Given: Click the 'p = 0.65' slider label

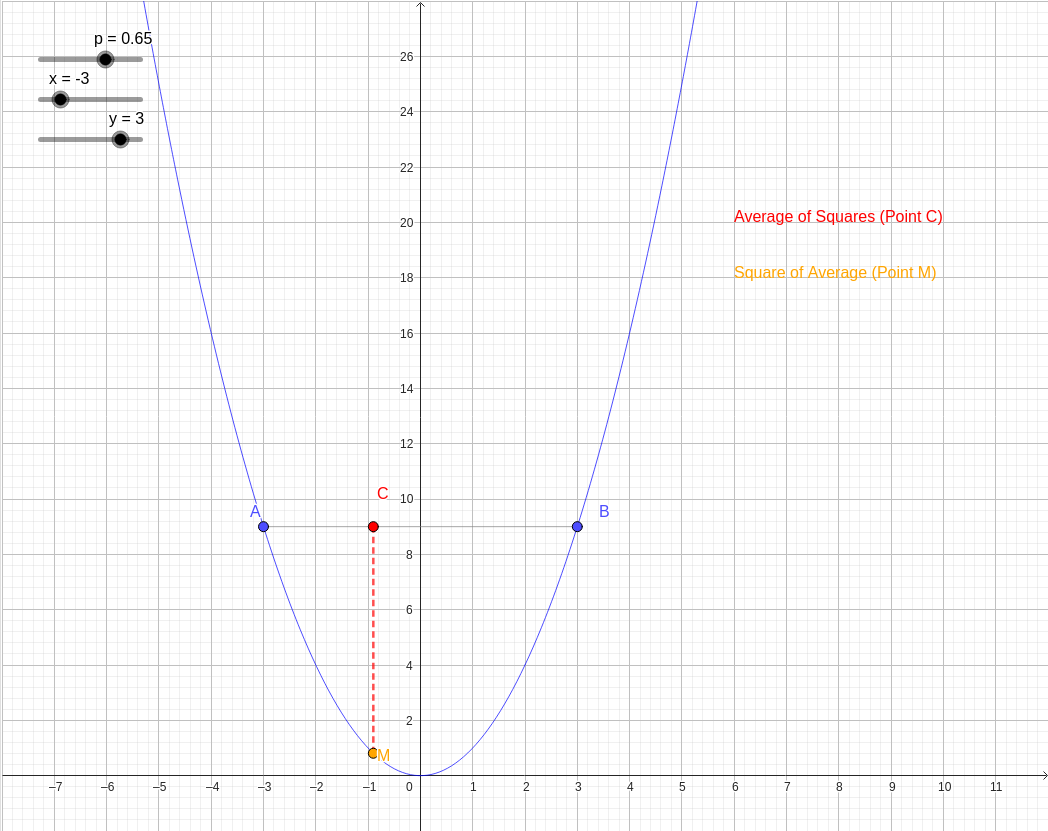Looking at the screenshot, I should pyautogui.click(x=123, y=39).
